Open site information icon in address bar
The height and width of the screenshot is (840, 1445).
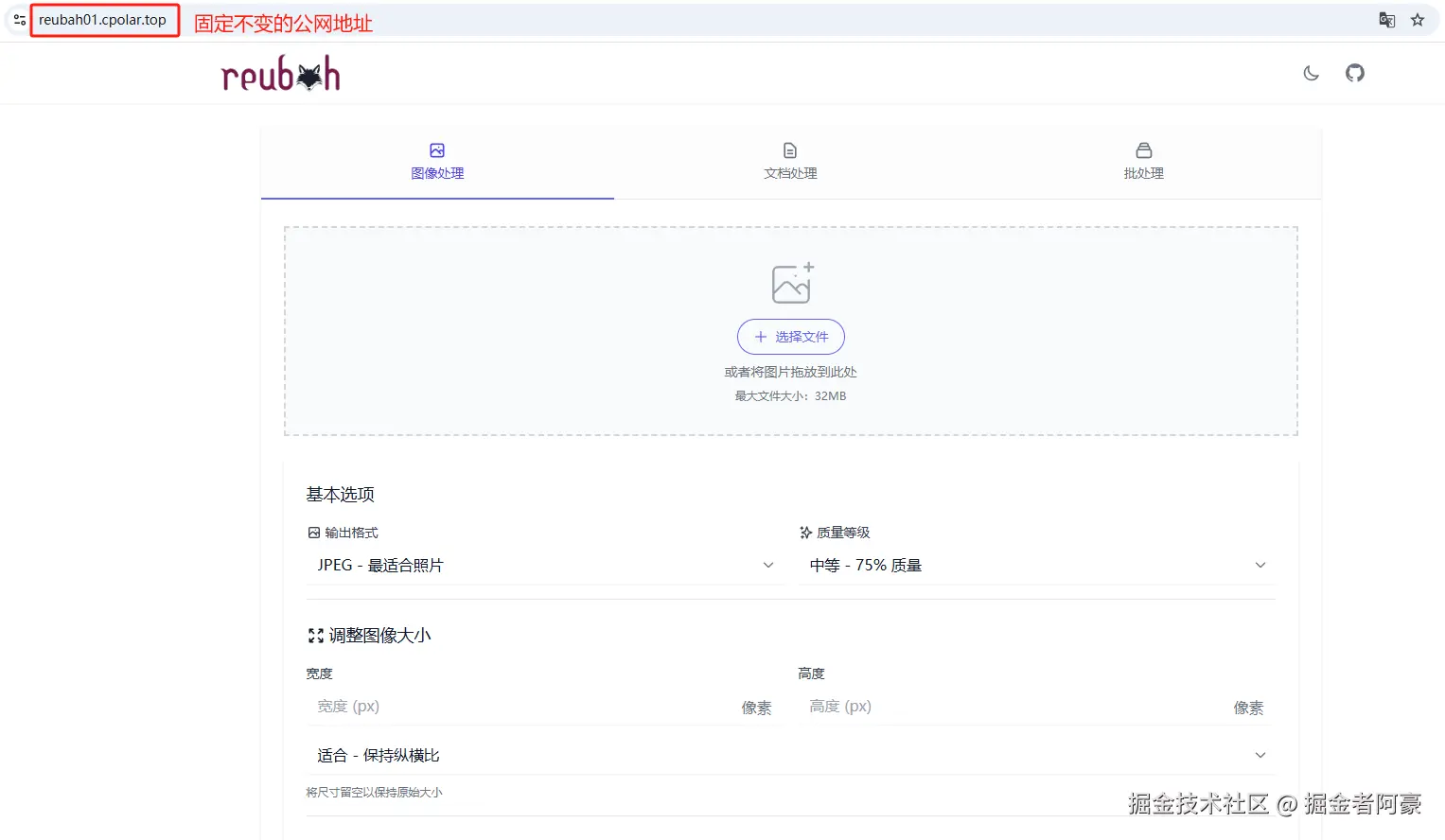19,20
